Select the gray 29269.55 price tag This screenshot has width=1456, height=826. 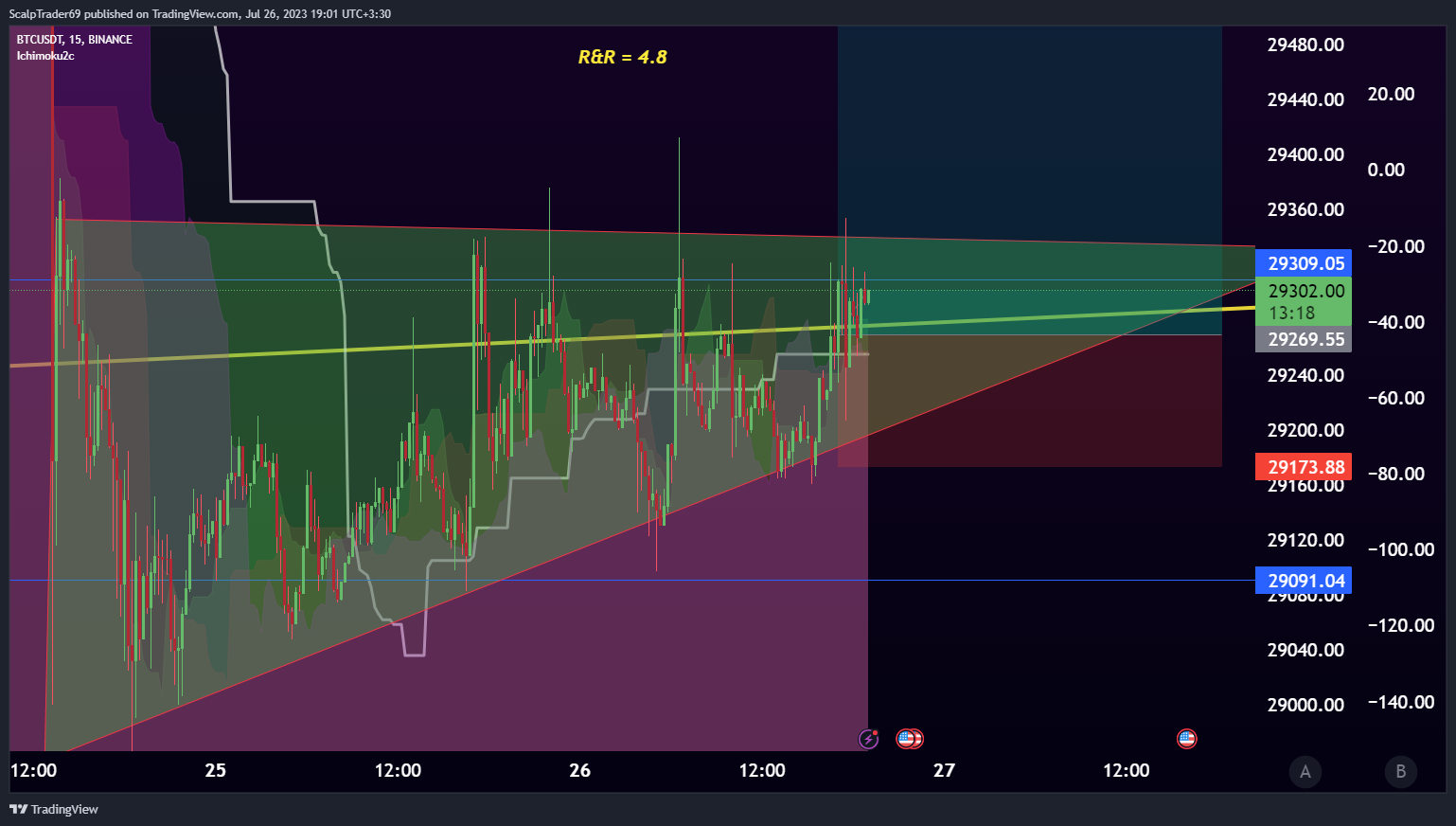click(1304, 339)
